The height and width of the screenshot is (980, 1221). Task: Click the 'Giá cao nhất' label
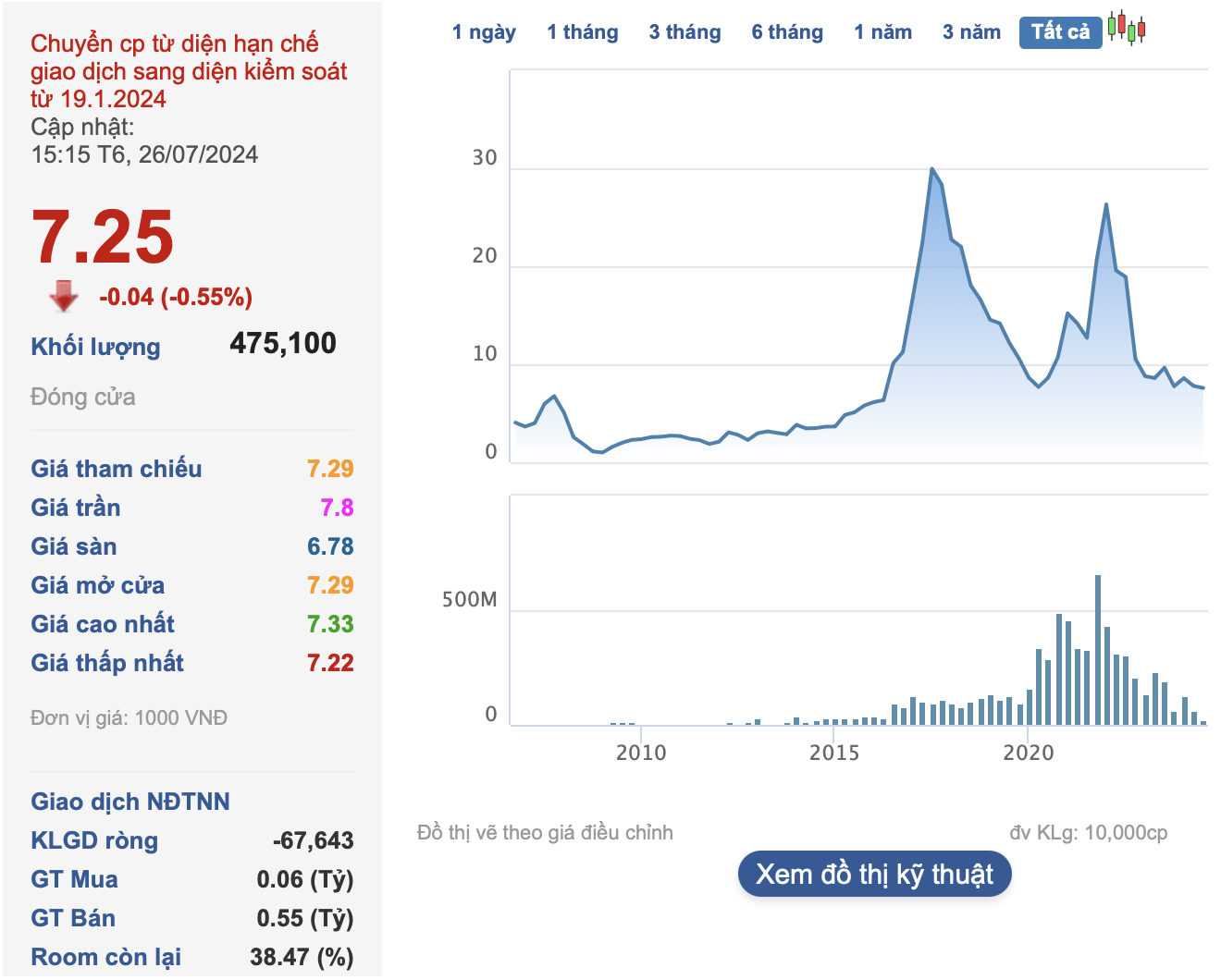coord(102,624)
